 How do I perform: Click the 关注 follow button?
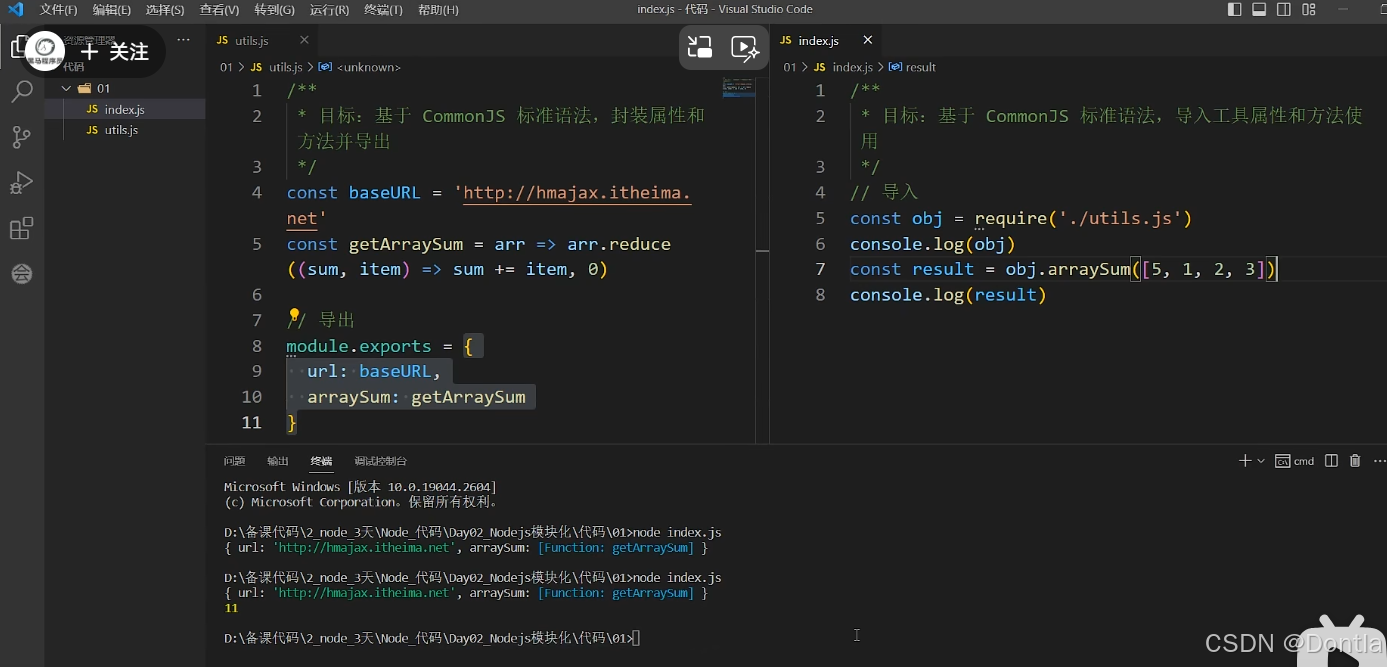point(114,52)
